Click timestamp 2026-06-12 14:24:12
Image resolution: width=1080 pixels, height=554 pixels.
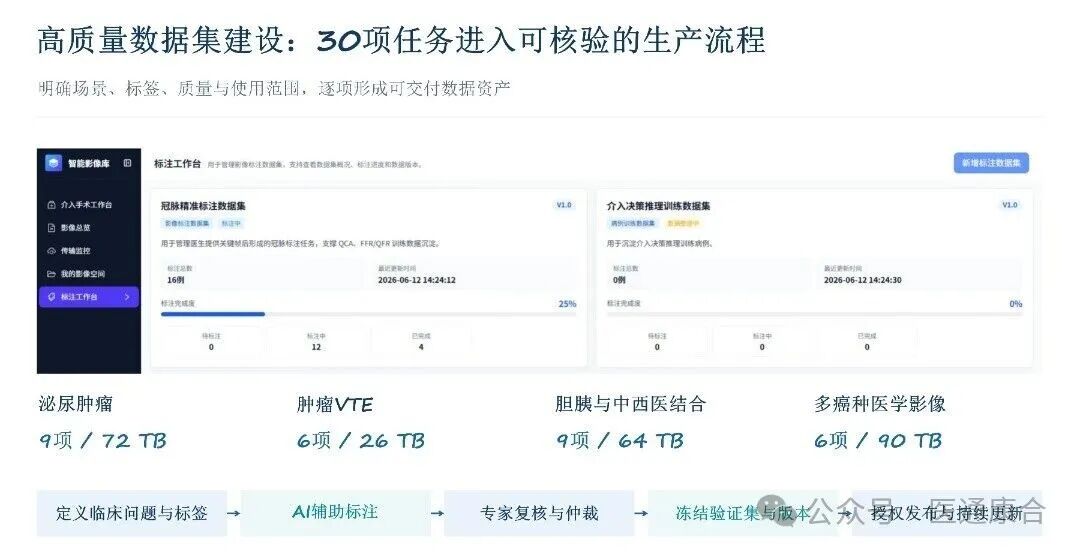pos(417,280)
